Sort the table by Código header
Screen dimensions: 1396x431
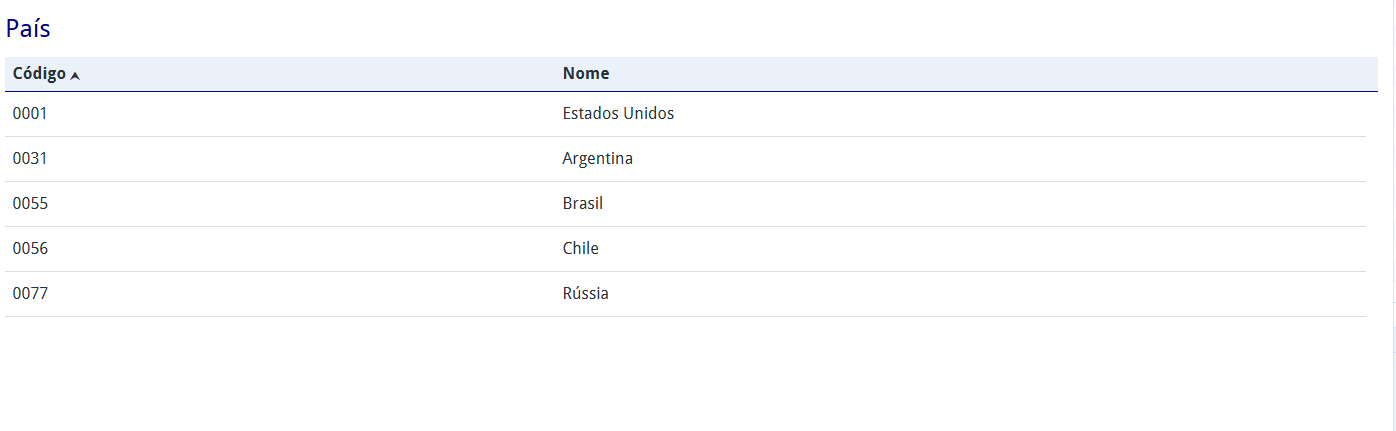click(x=39, y=74)
